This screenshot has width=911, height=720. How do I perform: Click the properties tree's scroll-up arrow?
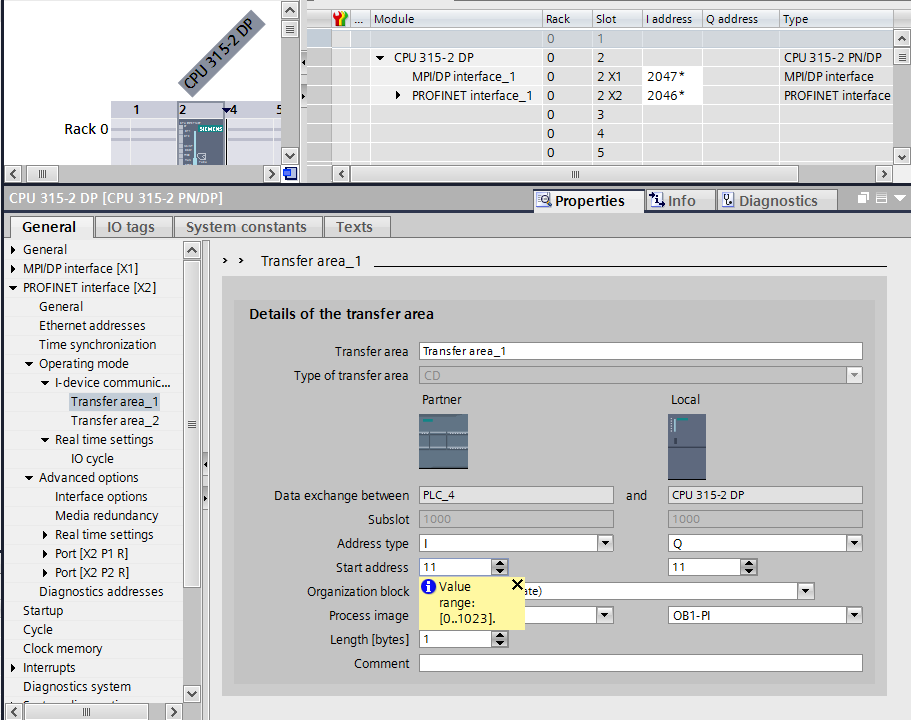(x=192, y=250)
